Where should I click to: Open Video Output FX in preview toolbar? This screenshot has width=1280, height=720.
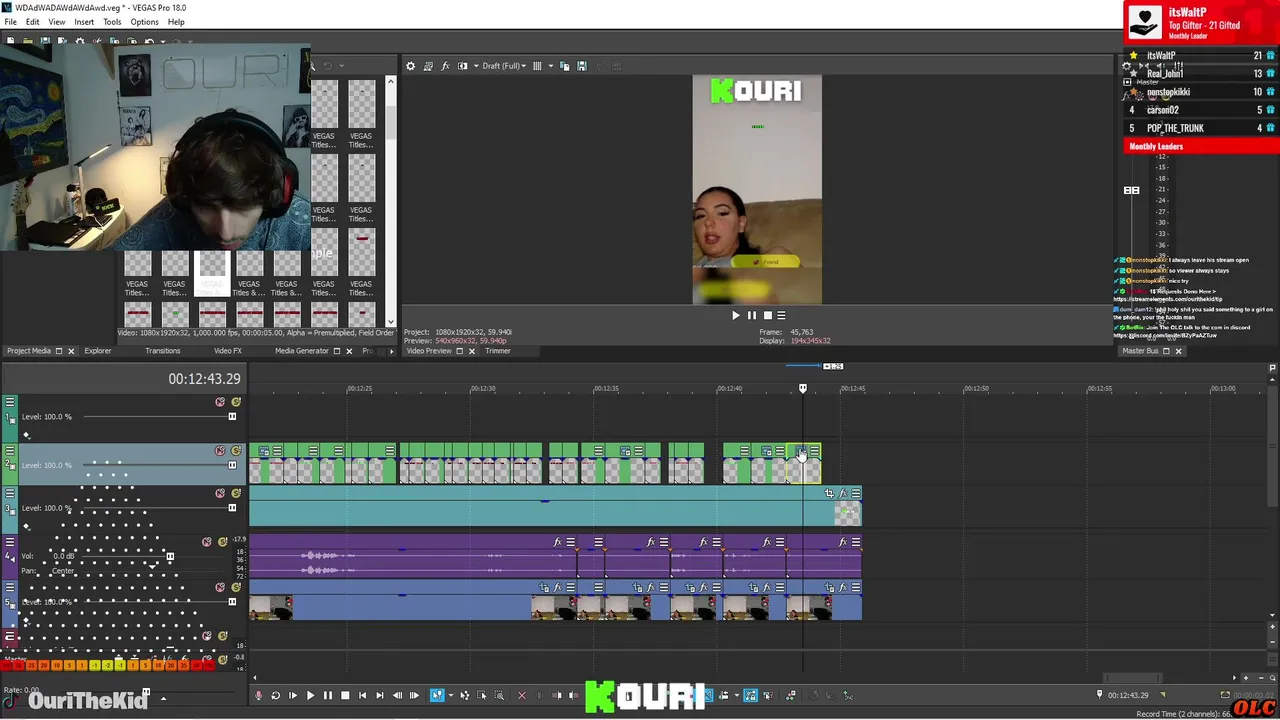coord(445,66)
